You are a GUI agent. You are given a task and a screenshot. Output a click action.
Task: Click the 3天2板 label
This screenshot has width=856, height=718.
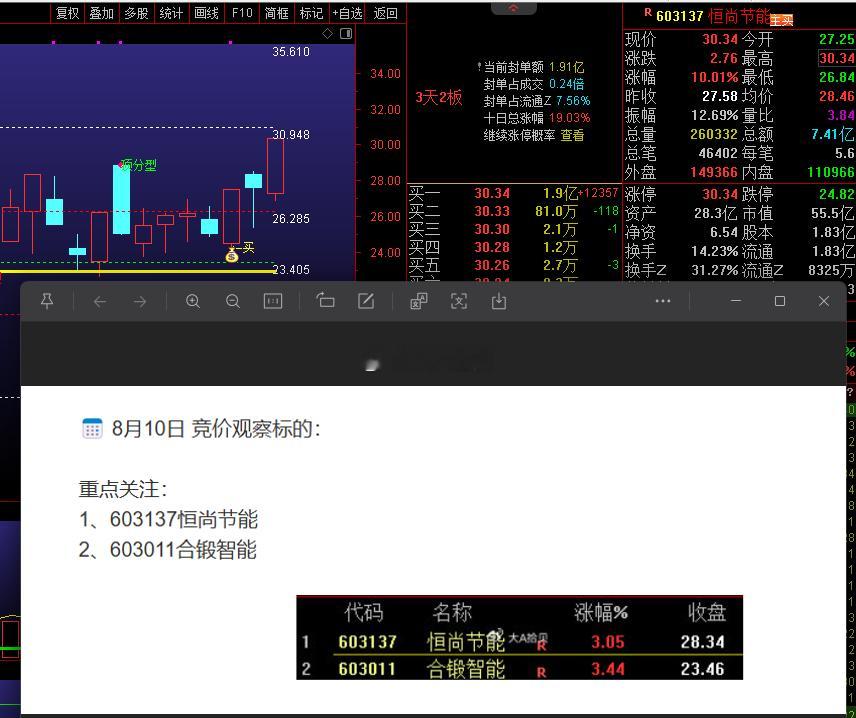(438, 98)
